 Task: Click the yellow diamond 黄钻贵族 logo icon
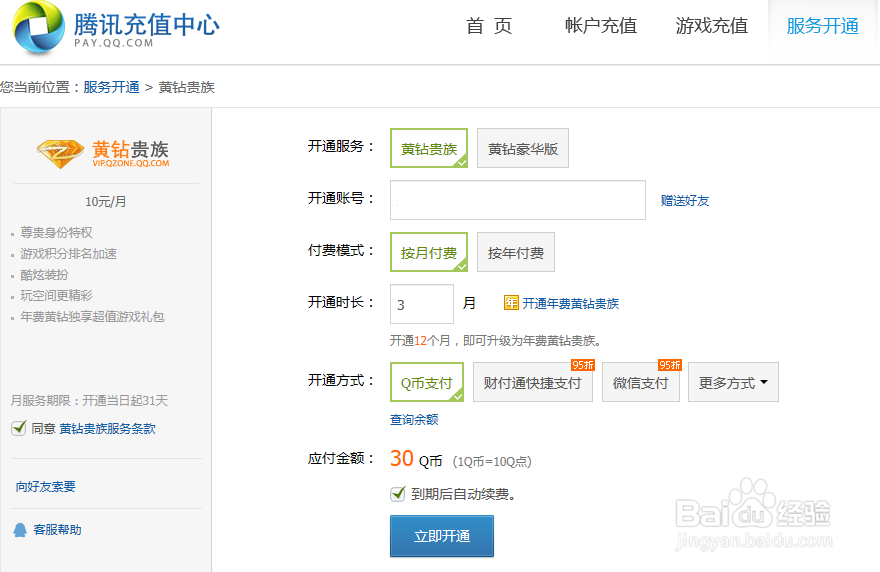(x=60, y=154)
